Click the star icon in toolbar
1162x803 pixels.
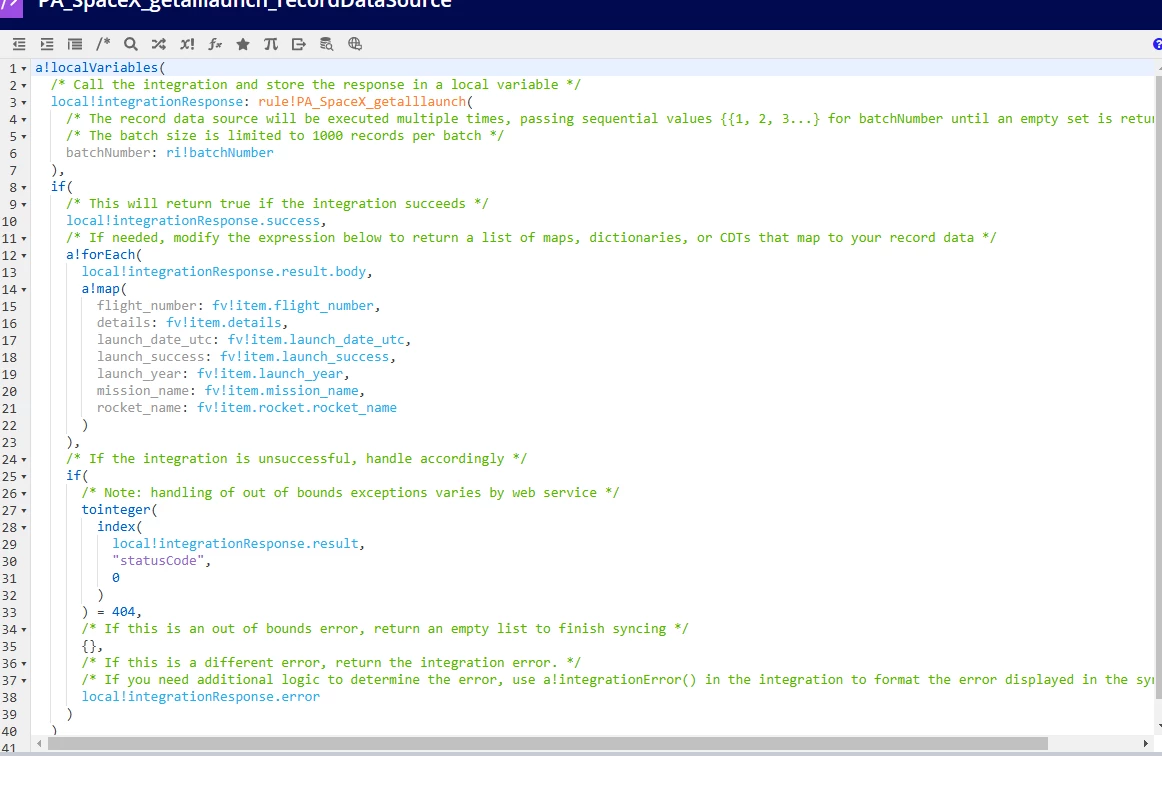[242, 44]
